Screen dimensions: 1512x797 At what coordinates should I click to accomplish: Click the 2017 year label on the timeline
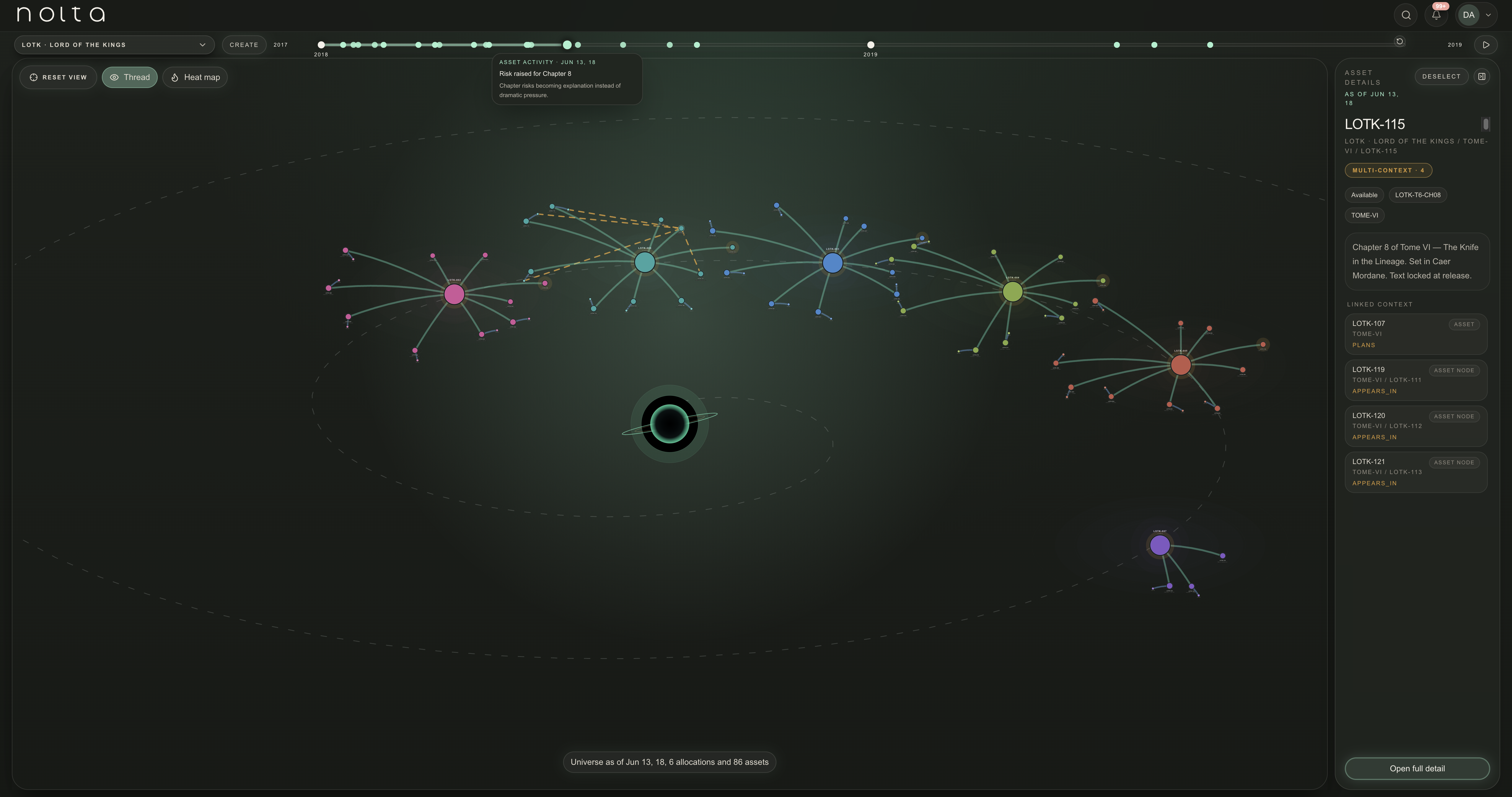(x=281, y=45)
